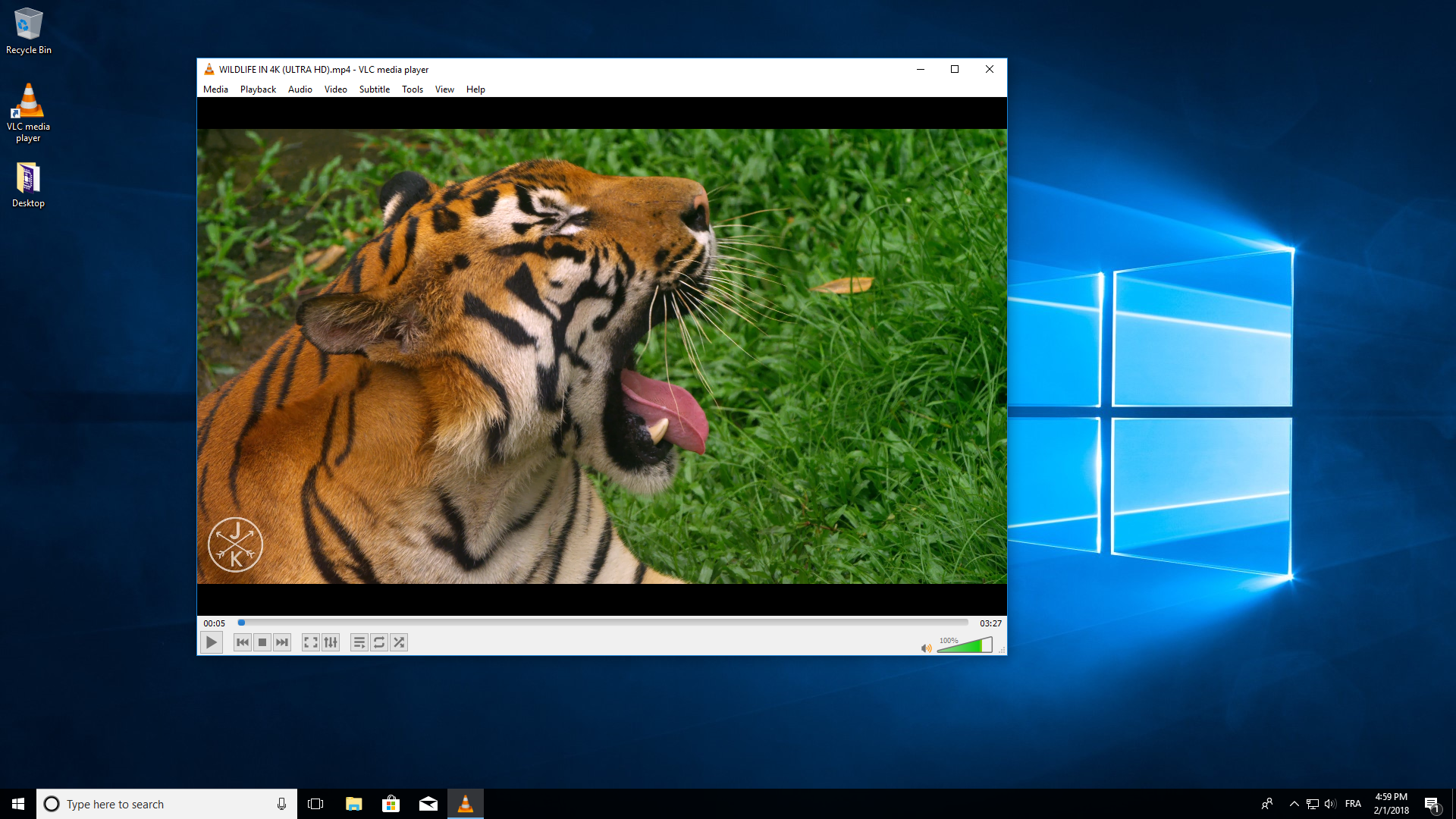Screen dimensions: 1456x819
Task: Skip to the next media item
Action: (x=281, y=642)
